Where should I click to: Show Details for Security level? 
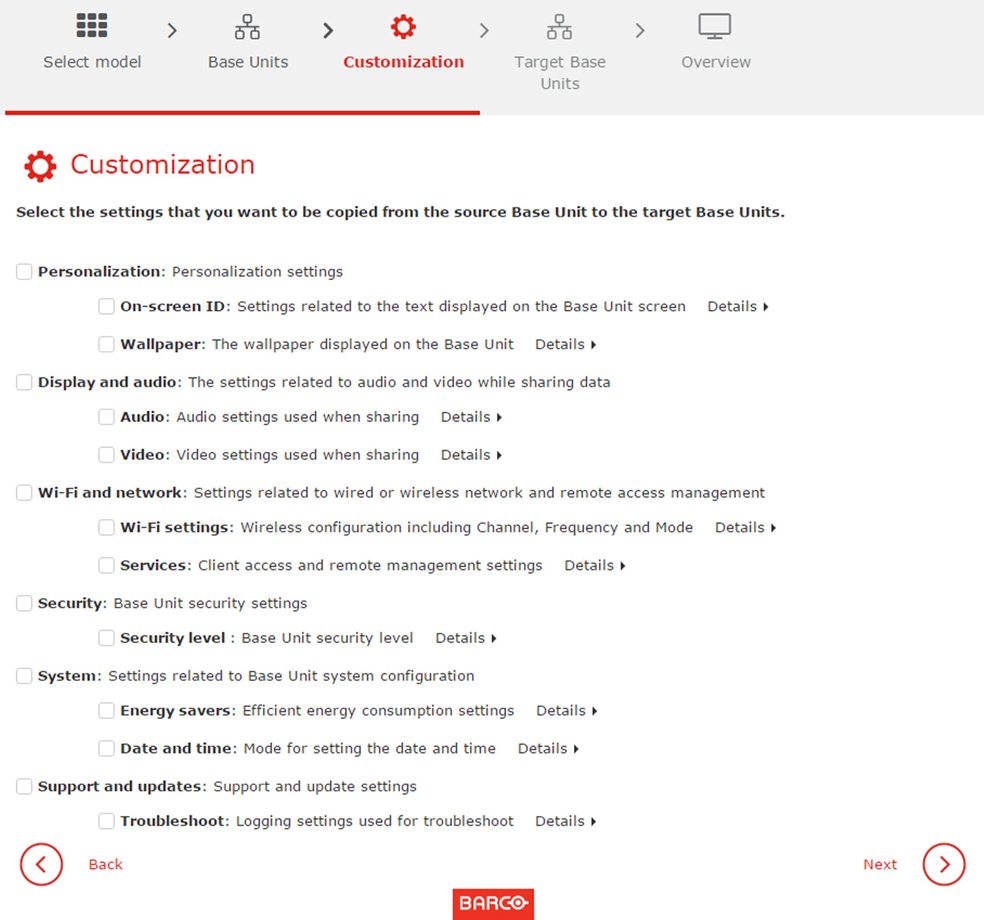coord(466,638)
